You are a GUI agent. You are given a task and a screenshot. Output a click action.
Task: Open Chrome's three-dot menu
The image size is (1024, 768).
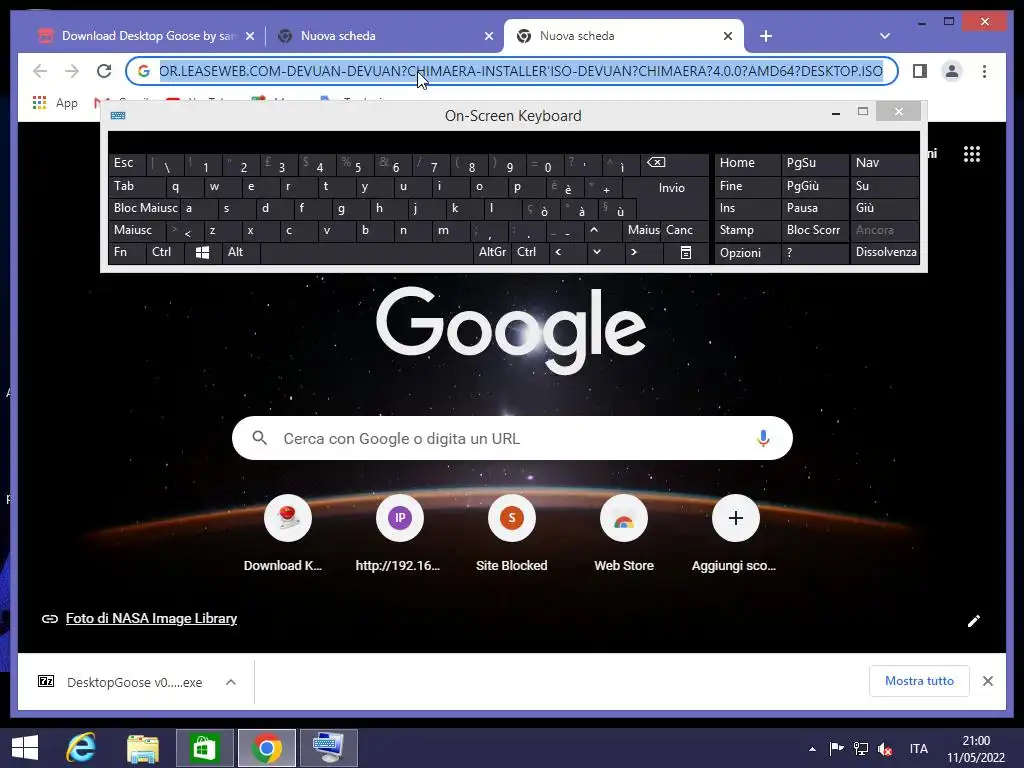984,71
